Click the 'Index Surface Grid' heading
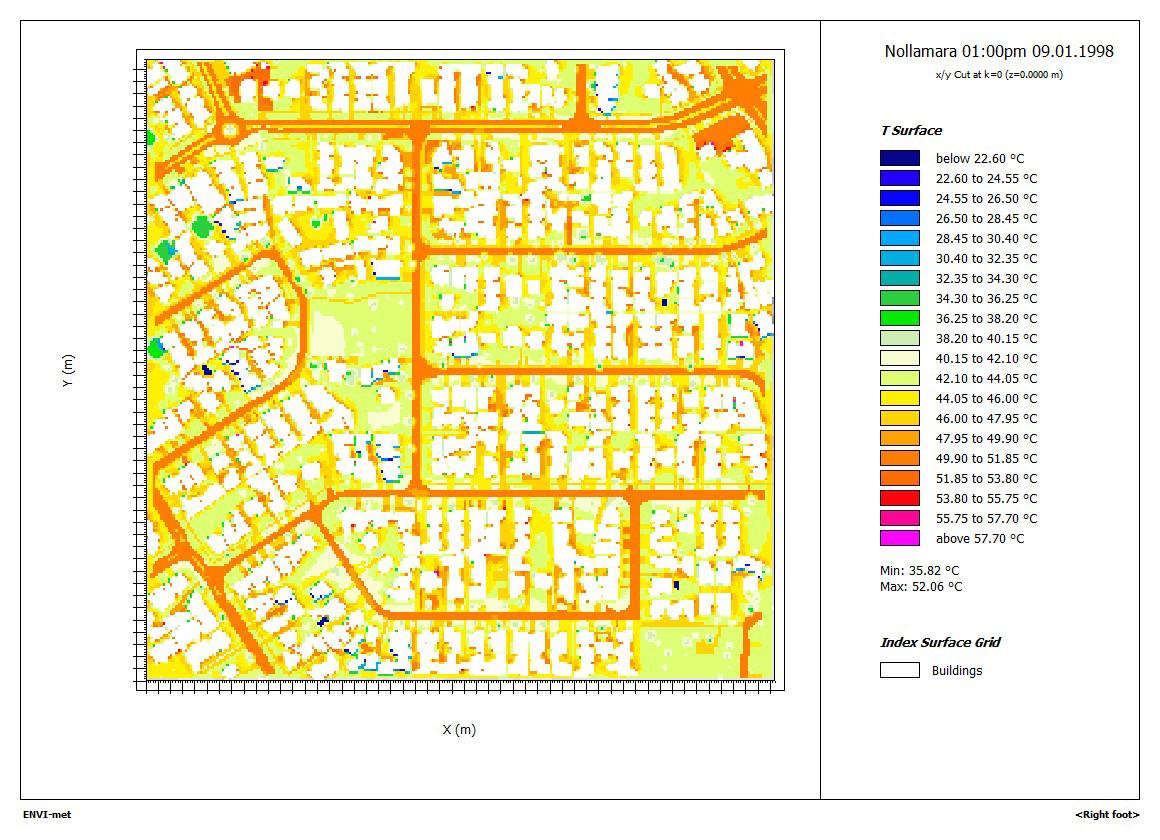This screenshot has height=840, width=1160. click(x=940, y=642)
